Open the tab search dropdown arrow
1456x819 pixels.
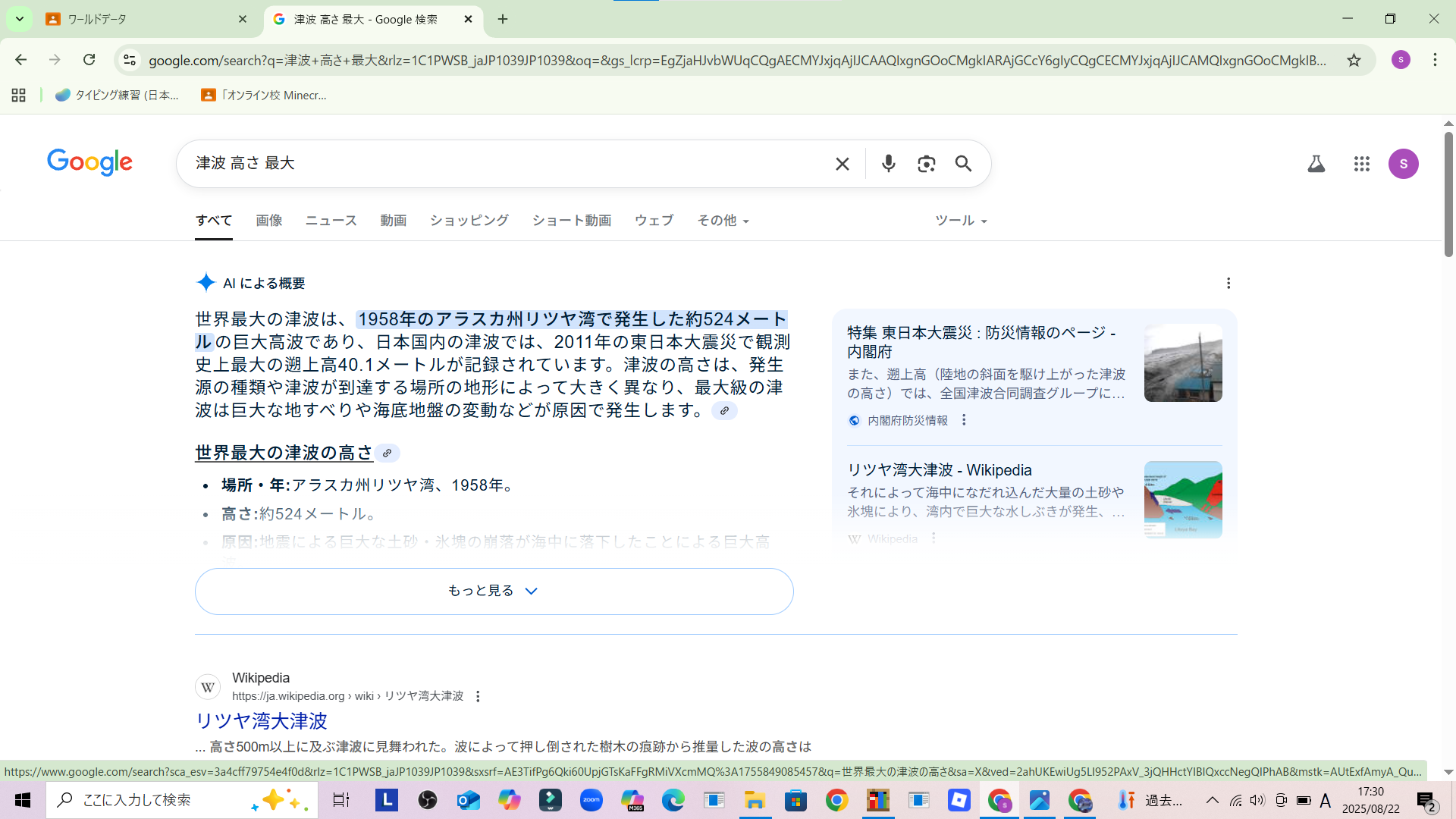pos(19,19)
